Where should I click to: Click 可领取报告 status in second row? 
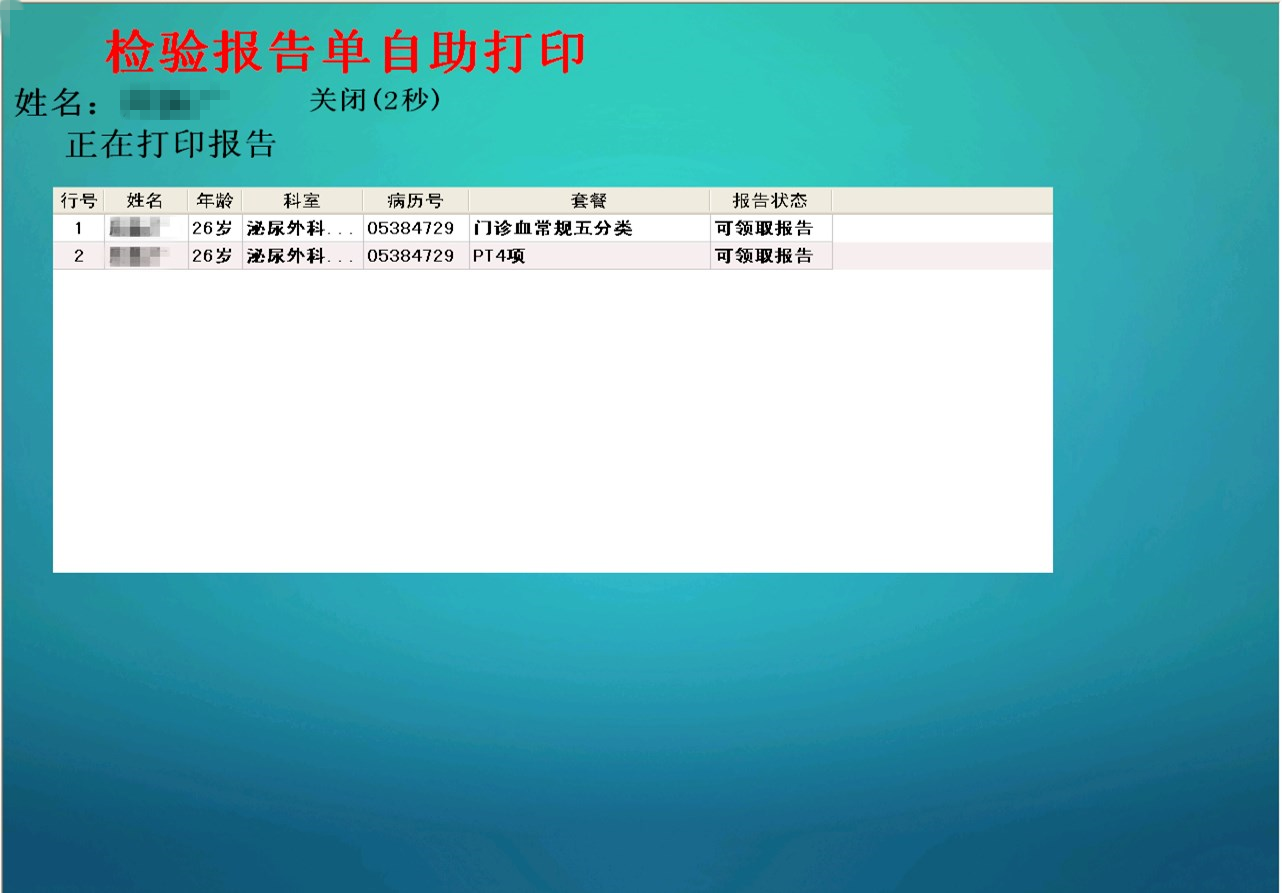tap(764, 256)
